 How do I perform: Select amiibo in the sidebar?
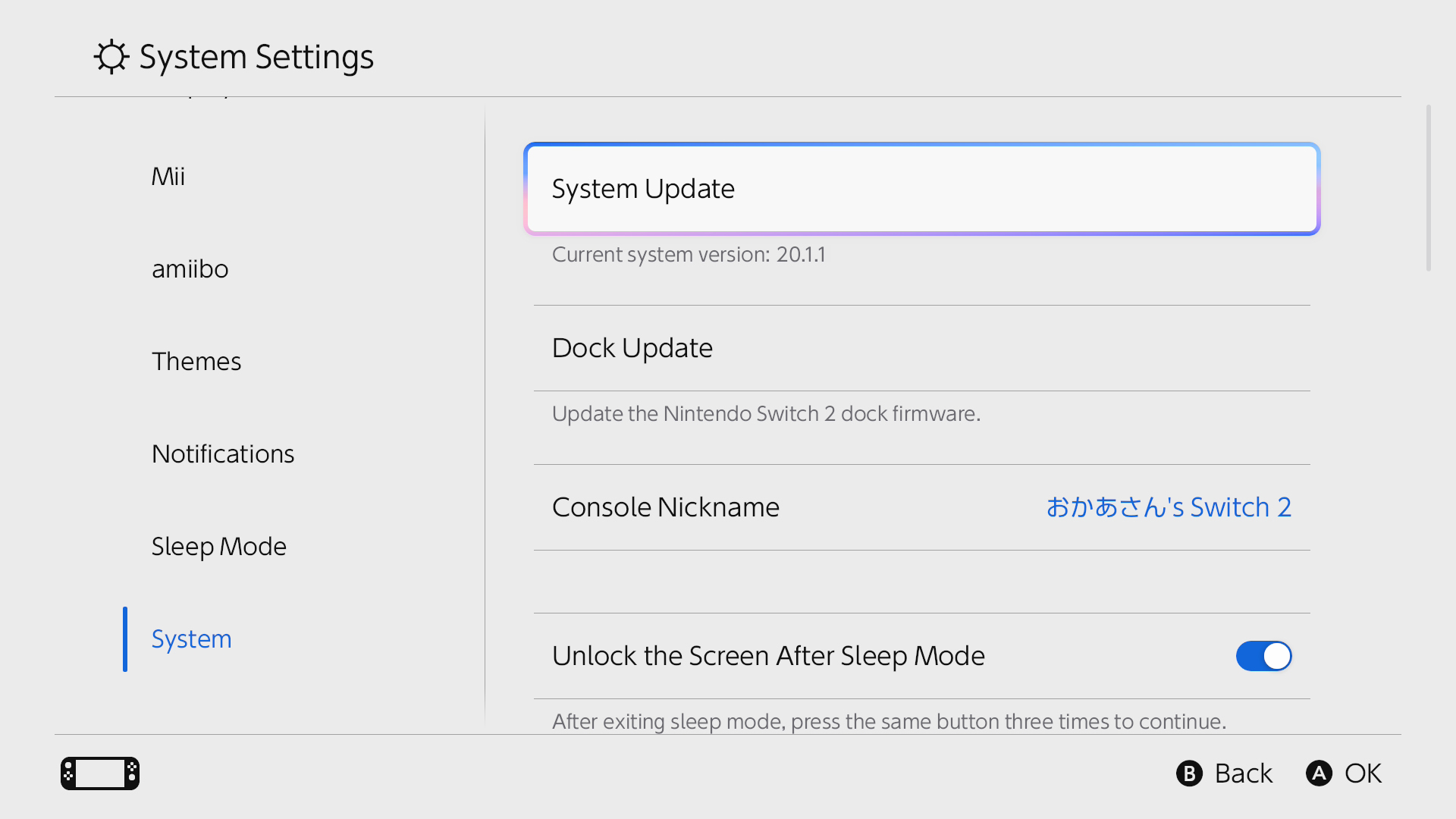[190, 269]
